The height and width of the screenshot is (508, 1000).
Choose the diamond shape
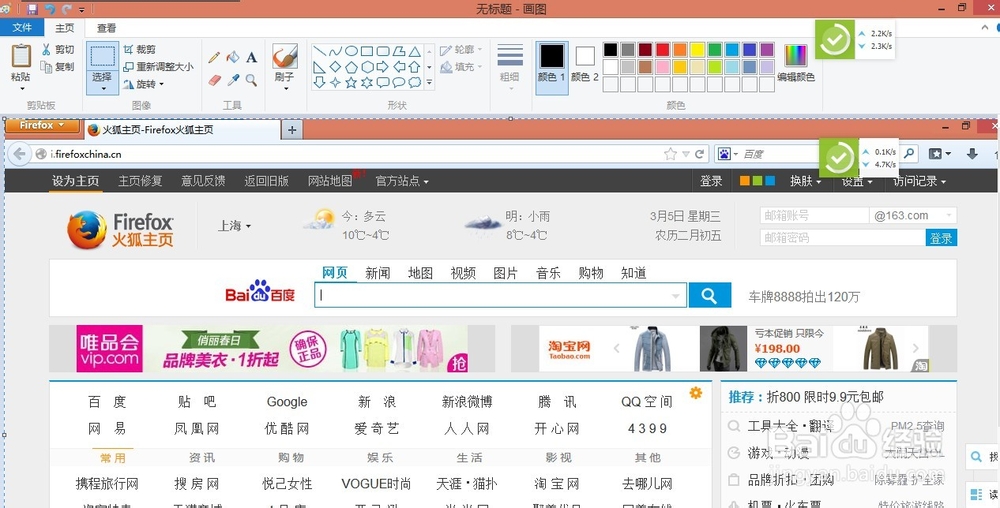[335, 66]
